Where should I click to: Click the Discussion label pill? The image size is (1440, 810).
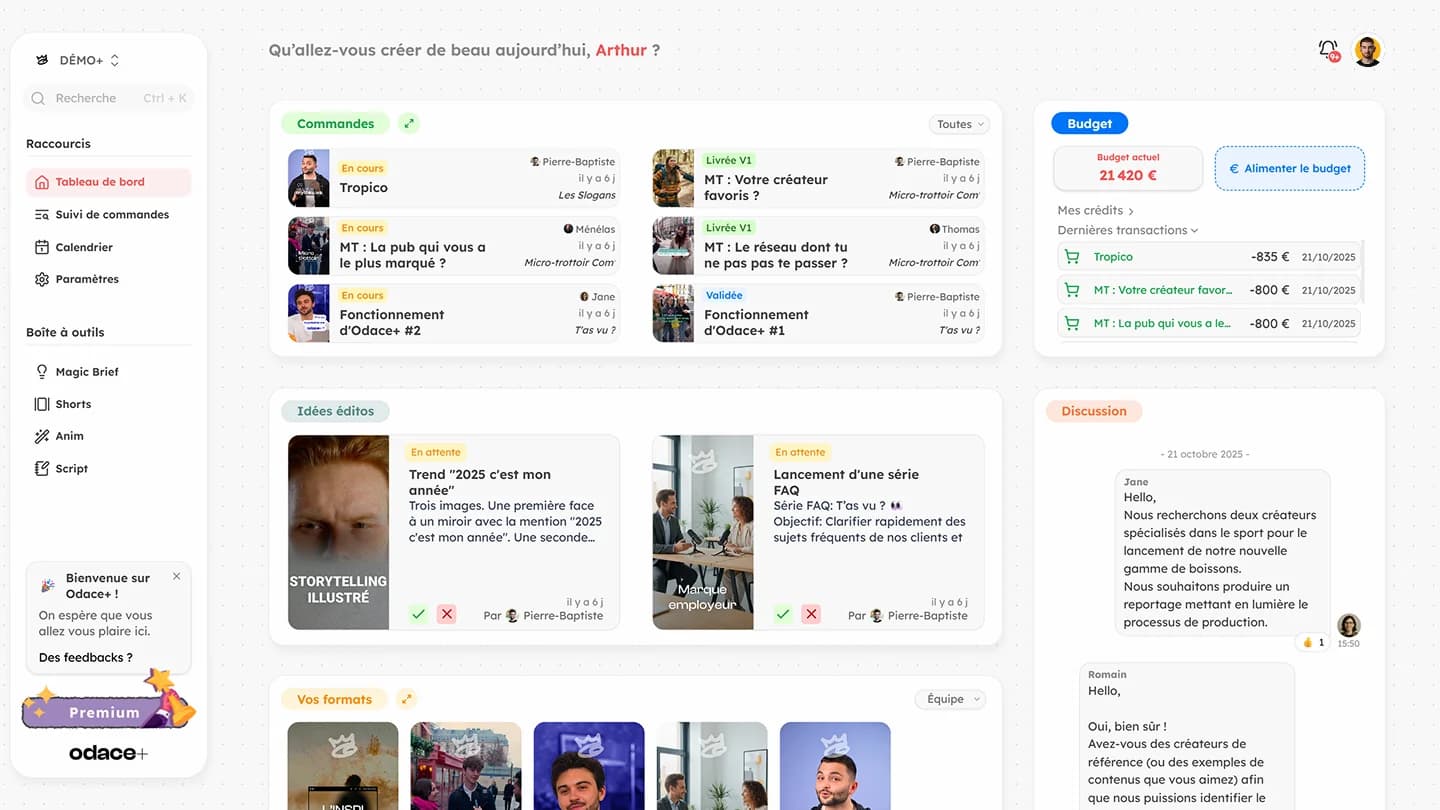[x=1094, y=411]
